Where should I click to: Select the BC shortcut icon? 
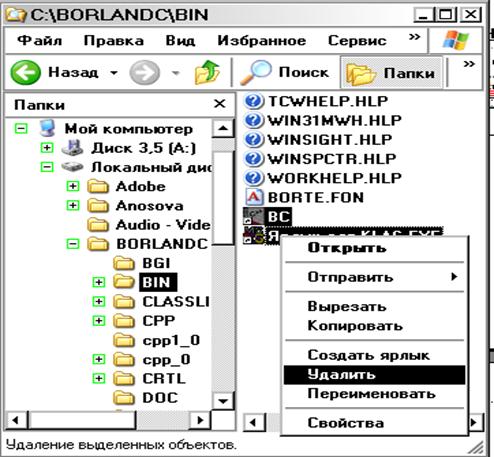click(253, 216)
